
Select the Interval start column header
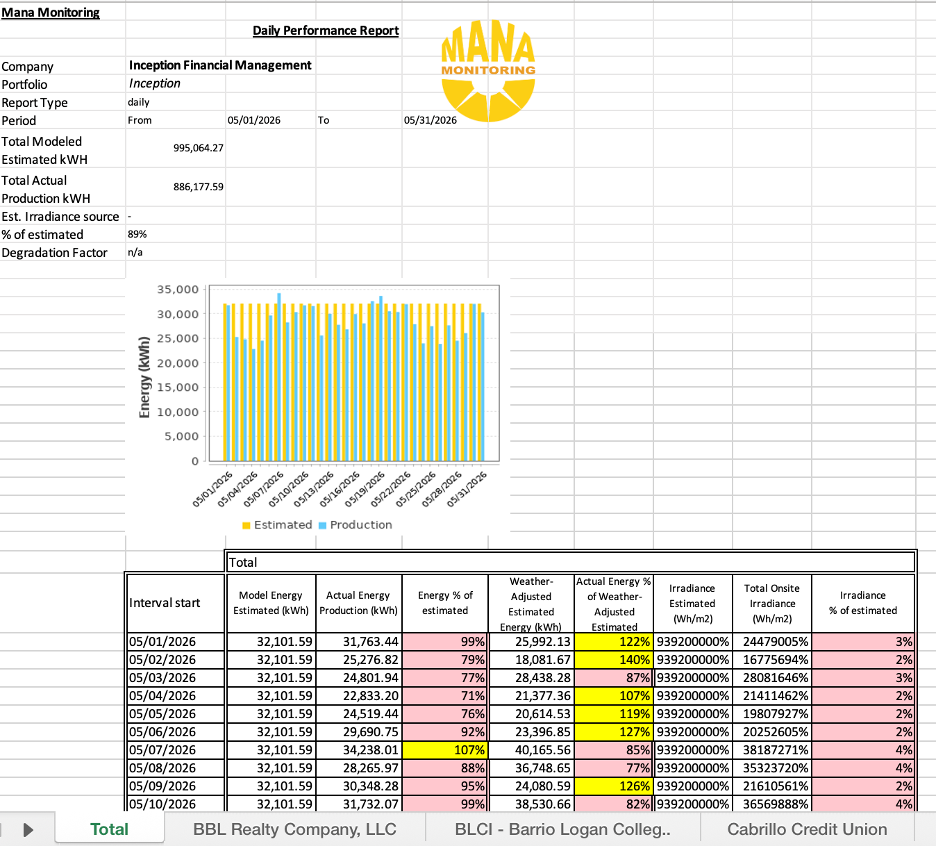pos(176,603)
